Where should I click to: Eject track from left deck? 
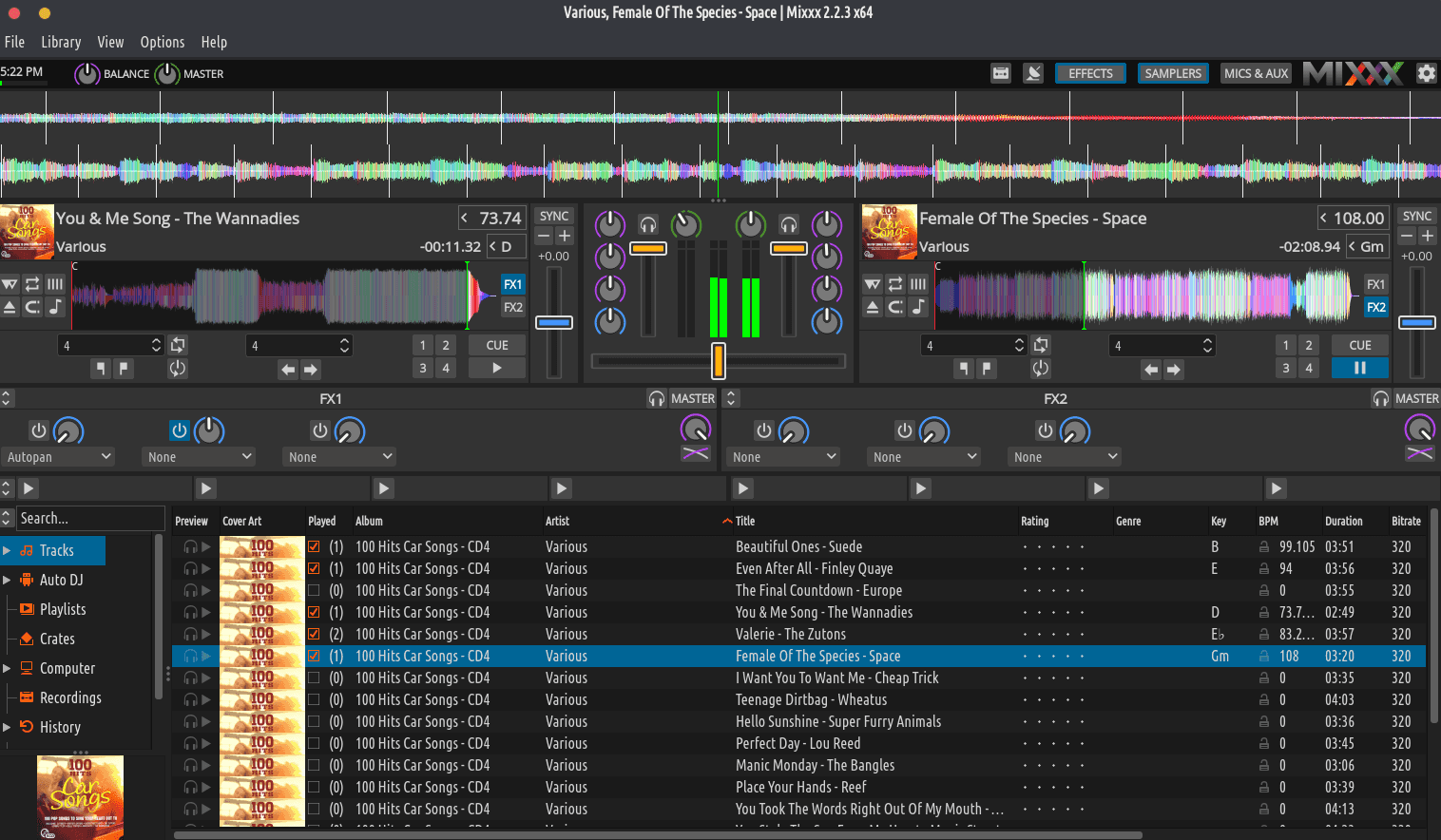[10, 307]
